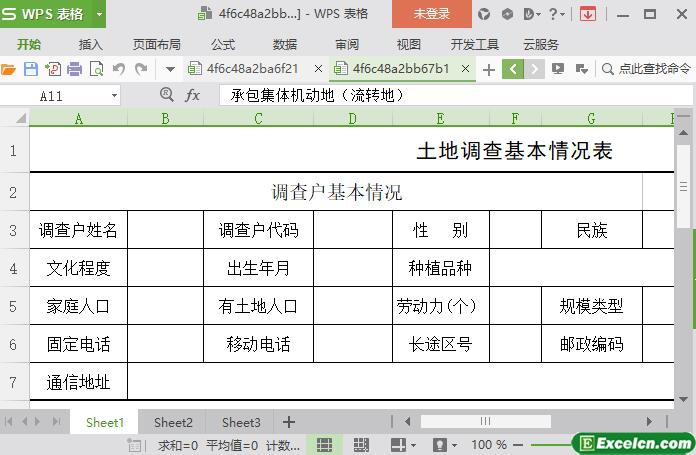The image size is (696, 455).
Task: Open the 开始 ribbon tab
Action: pyautogui.click(x=29, y=44)
